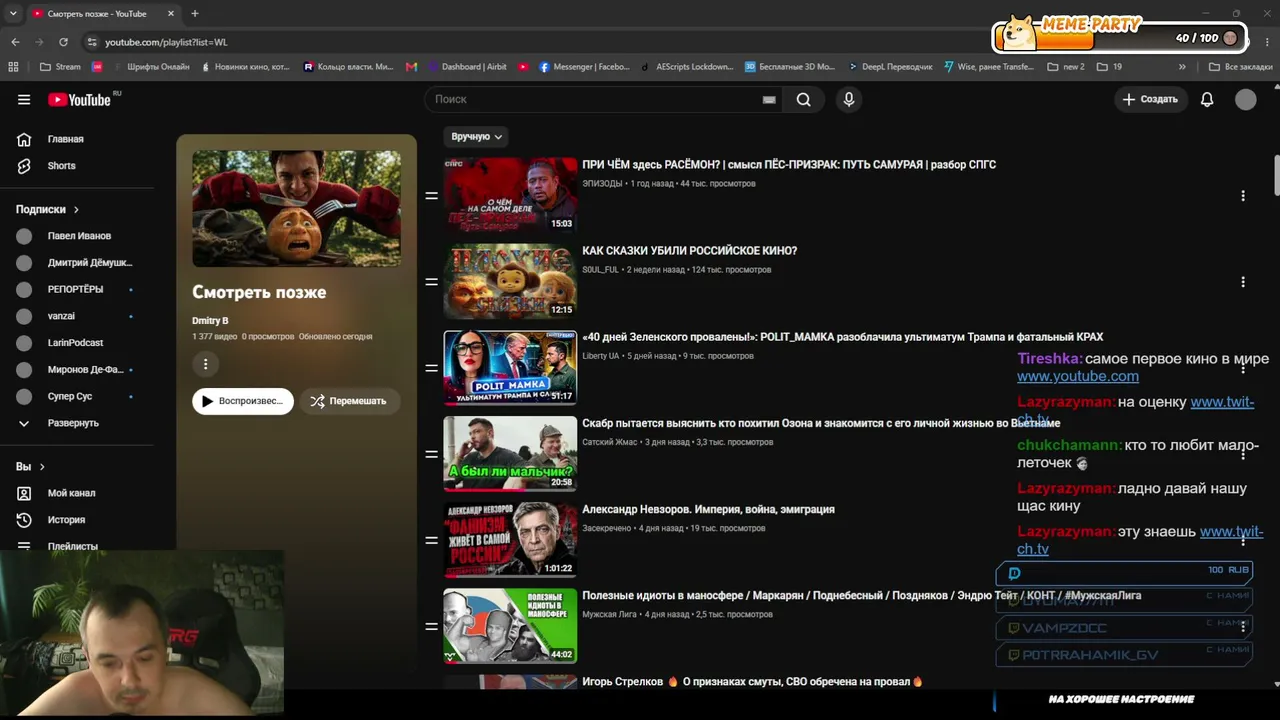
Task: Reload the page
Action: 63,42
